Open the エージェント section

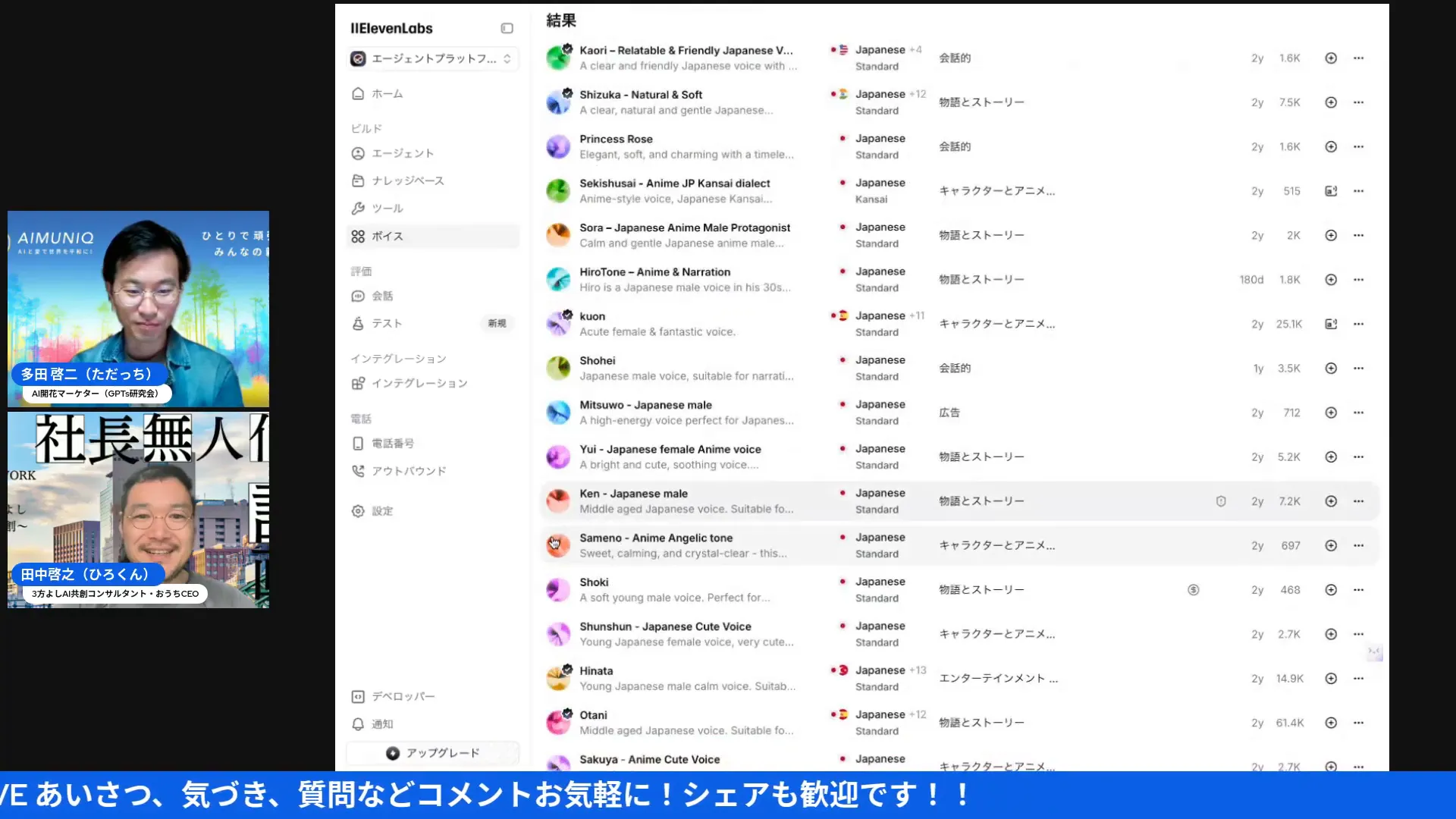coord(402,153)
